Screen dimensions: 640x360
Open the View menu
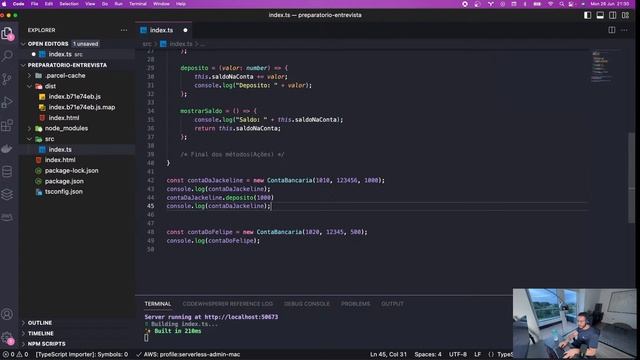point(90,4)
